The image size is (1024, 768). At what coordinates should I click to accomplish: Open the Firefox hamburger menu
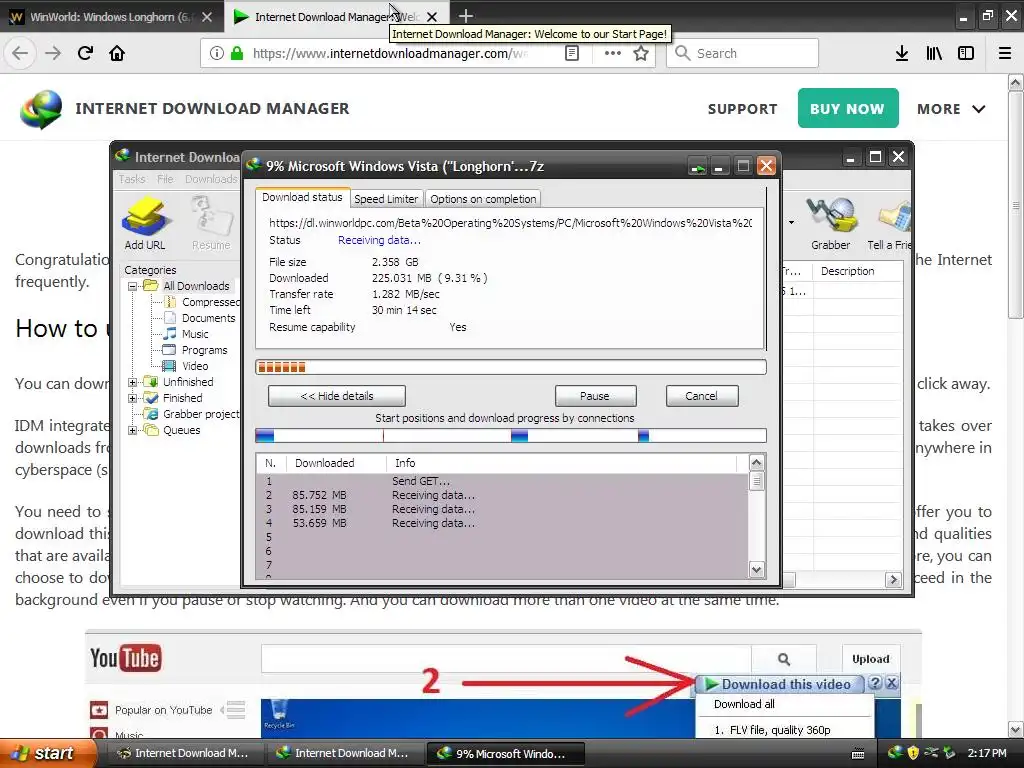point(1005,53)
